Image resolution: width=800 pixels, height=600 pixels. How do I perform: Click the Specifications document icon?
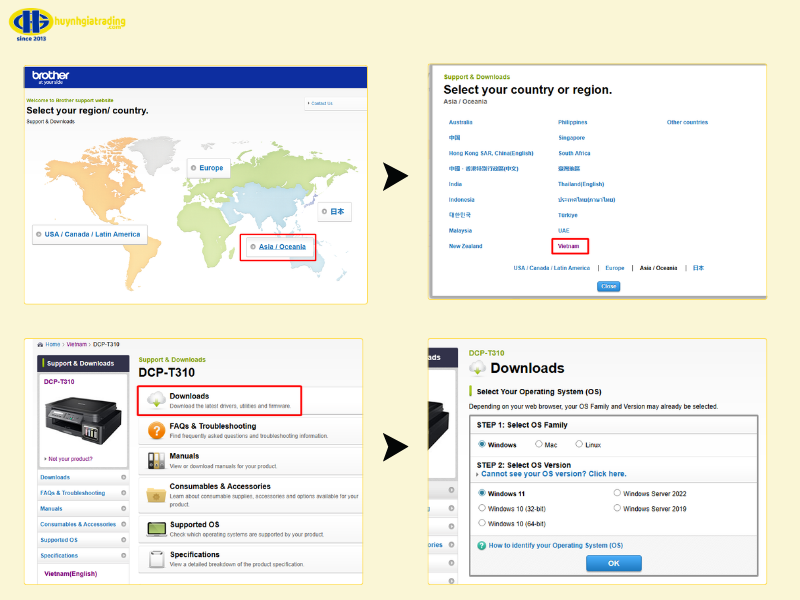pos(156,559)
